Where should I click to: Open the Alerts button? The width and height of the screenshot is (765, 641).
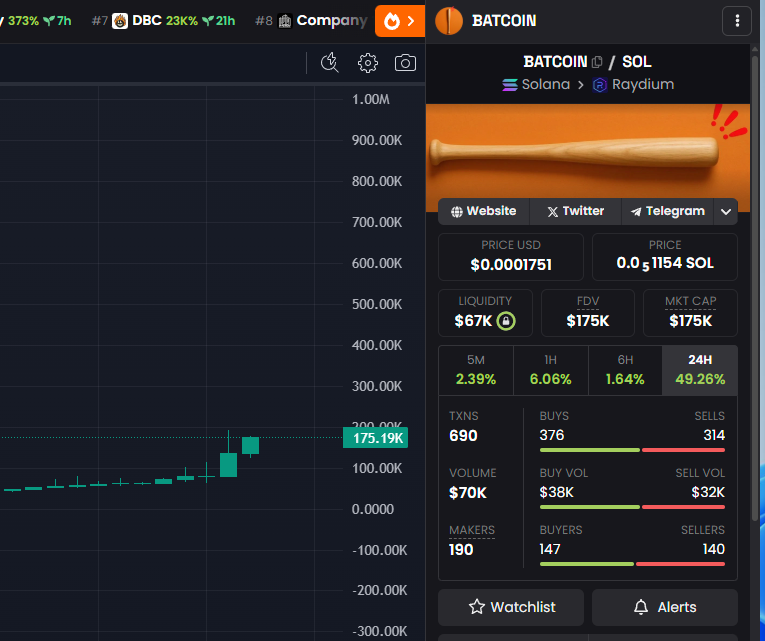click(x=664, y=607)
